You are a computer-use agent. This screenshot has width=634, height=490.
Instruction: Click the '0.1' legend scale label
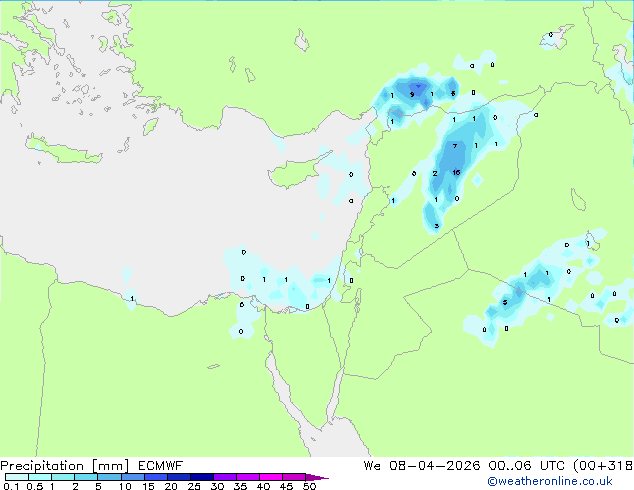pos(11,486)
